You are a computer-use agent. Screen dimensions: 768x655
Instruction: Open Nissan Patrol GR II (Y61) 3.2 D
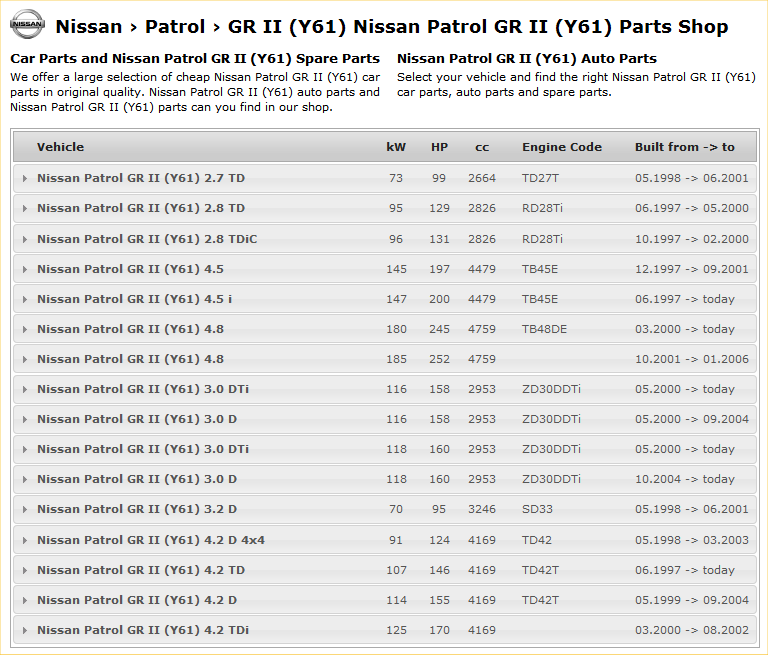click(137, 509)
